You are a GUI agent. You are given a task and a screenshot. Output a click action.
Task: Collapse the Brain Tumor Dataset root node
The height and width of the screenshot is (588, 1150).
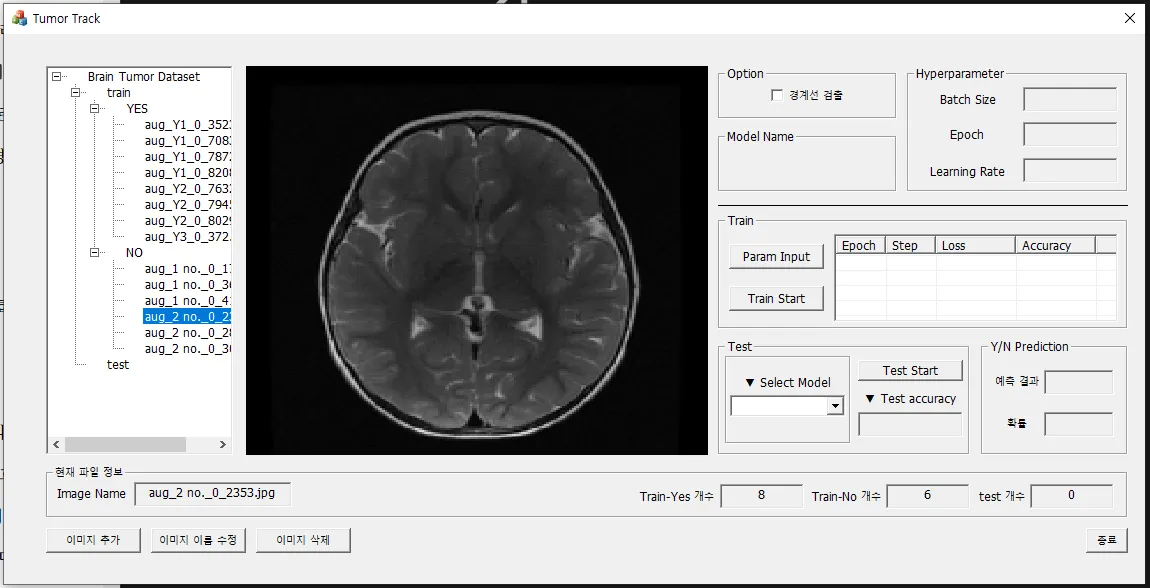click(x=56, y=76)
